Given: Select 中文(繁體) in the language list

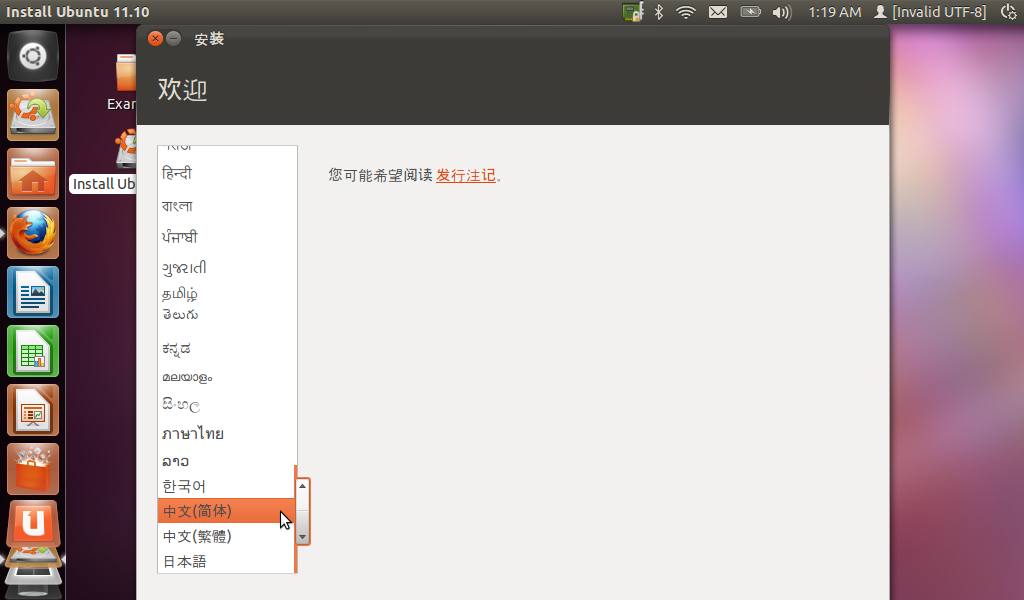Looking at the screenshot, I should click(x=226, y=536).
